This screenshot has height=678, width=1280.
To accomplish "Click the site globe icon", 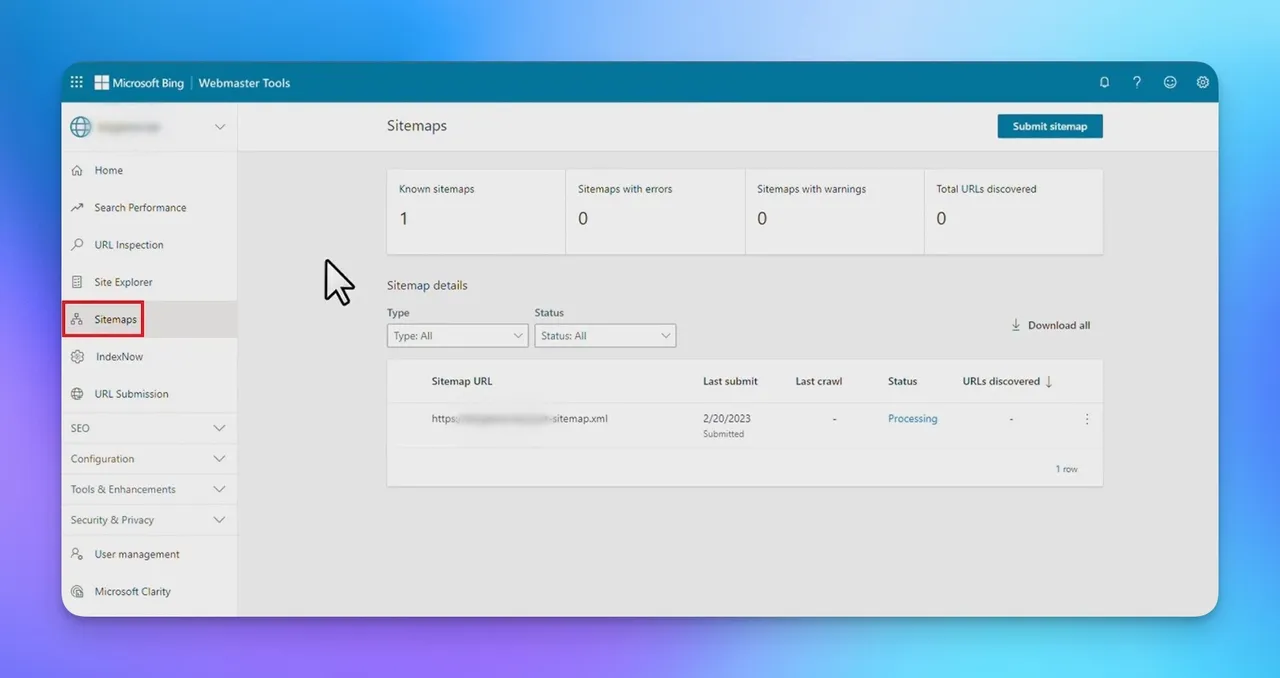I will click(80, 127).
